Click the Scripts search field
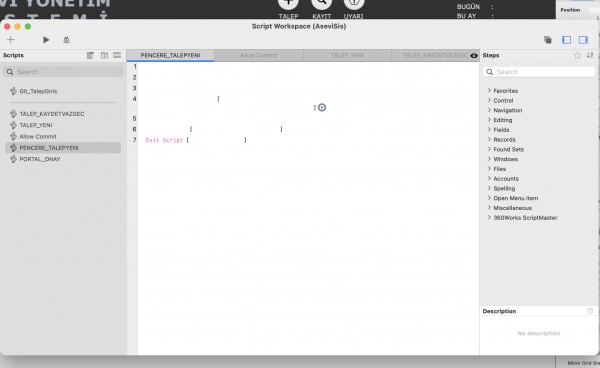This screenshot has width=600, height=368. pos(63,72)
